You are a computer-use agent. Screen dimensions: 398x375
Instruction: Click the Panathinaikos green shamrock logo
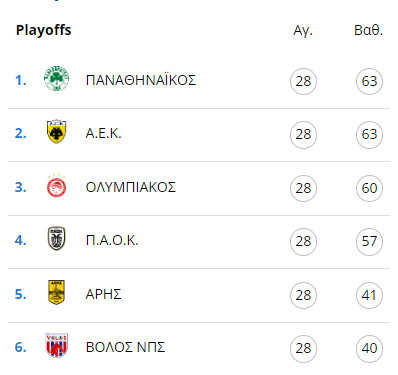click(57, 79)
